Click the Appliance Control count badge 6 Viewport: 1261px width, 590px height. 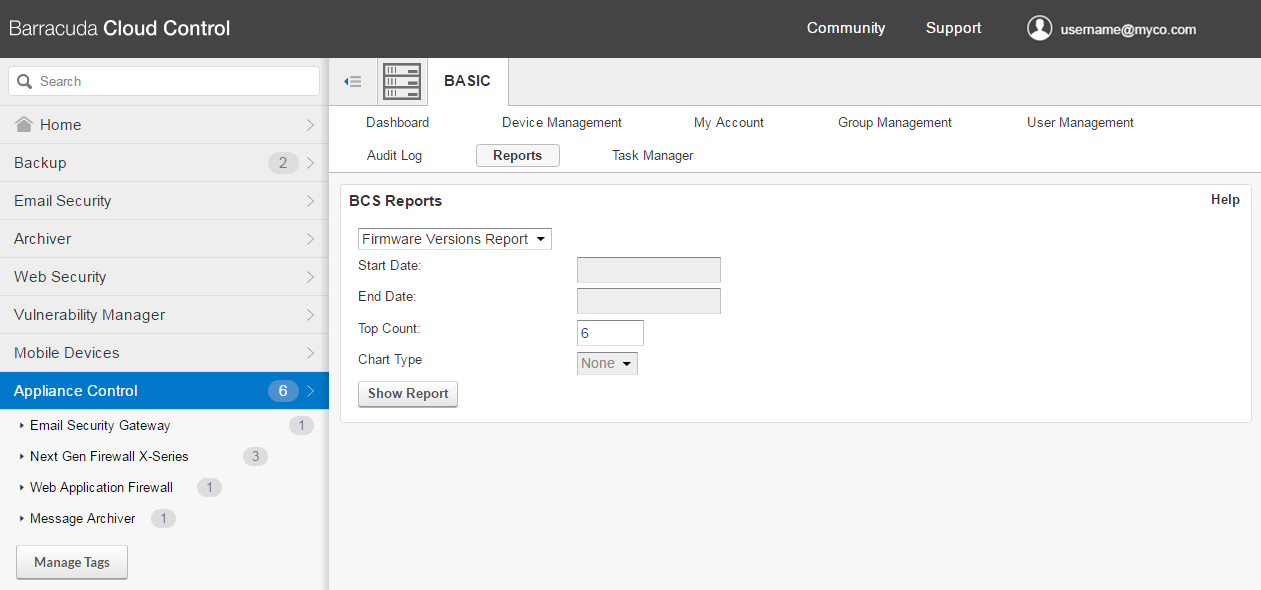pos(283,391)
